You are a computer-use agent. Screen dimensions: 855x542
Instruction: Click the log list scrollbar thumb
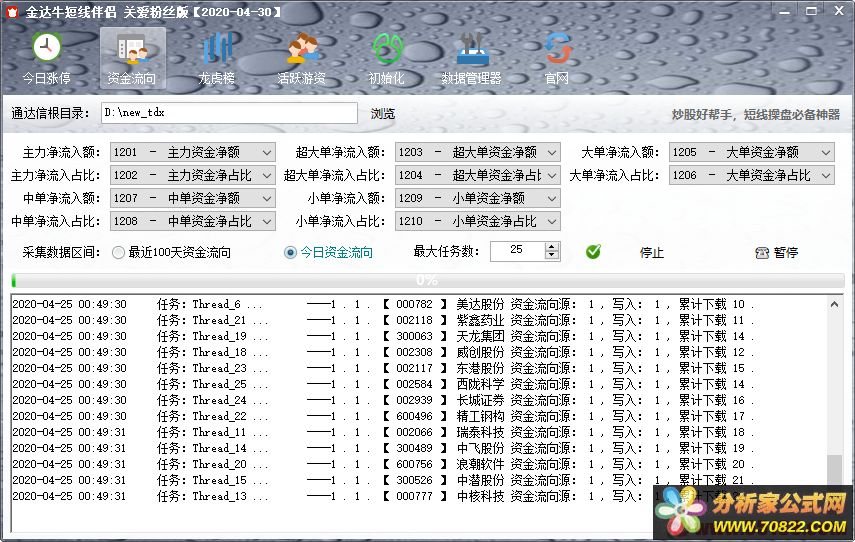coord(834,469)
